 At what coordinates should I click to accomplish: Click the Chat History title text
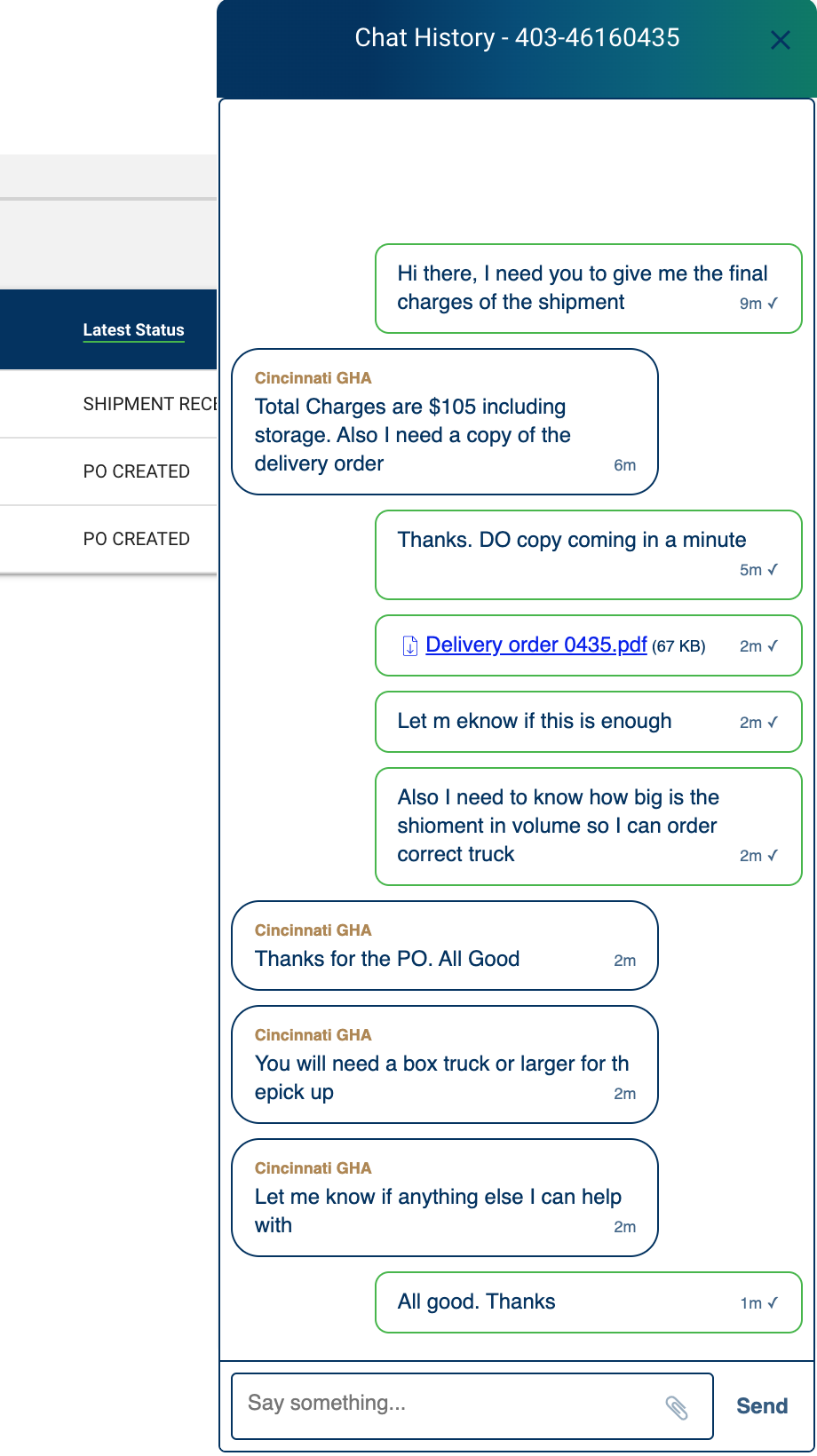(518, 37)
